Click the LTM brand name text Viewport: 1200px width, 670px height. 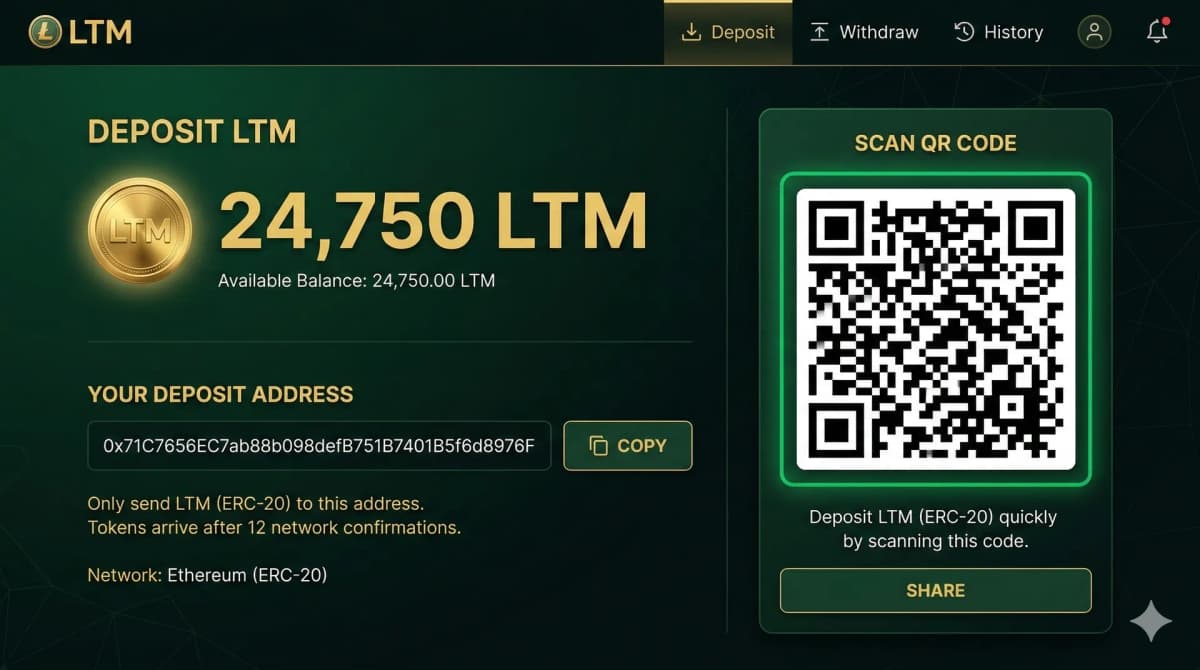(100, 32)
